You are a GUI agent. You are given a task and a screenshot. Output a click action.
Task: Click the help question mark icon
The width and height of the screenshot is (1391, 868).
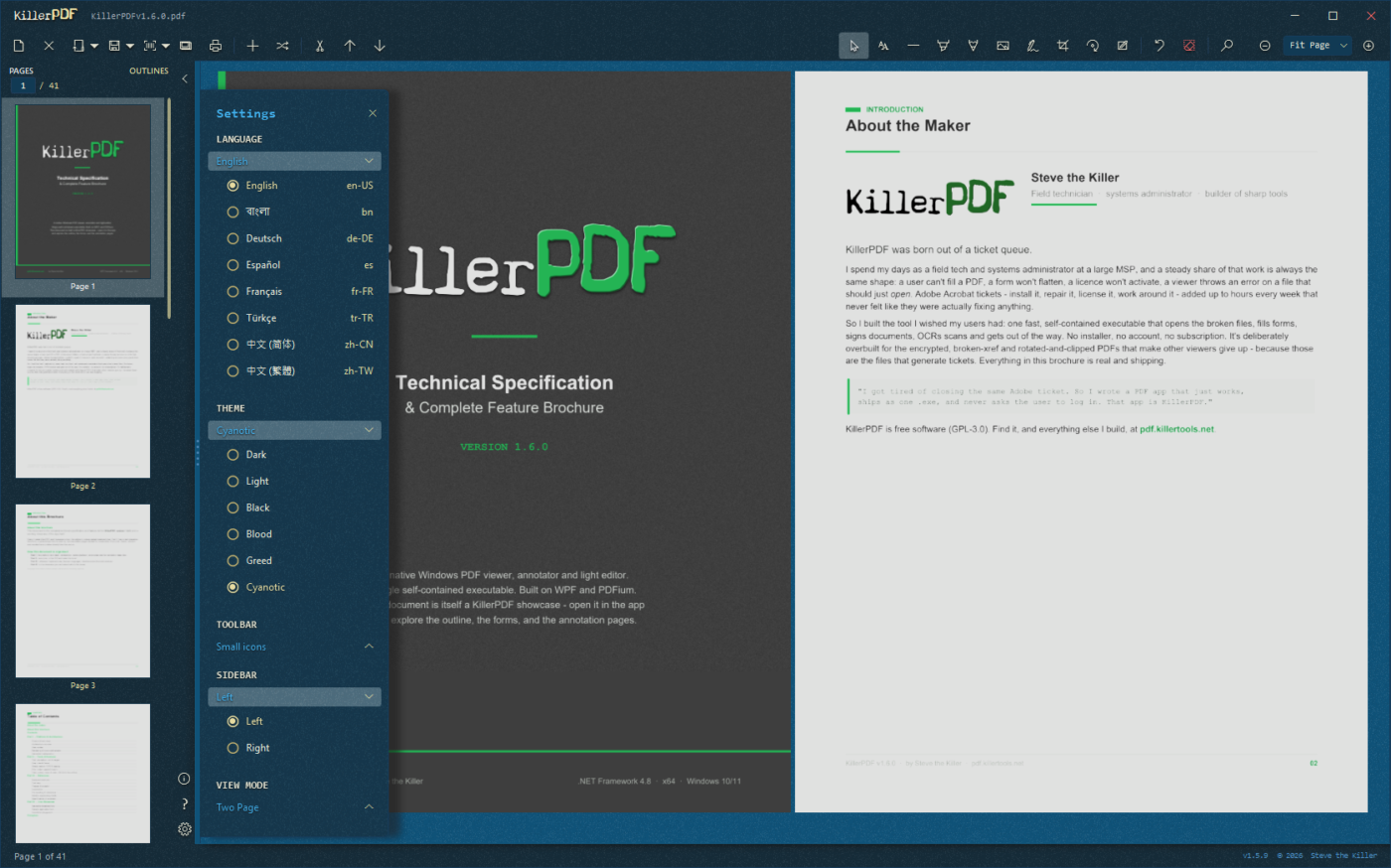tap(184, 803)
